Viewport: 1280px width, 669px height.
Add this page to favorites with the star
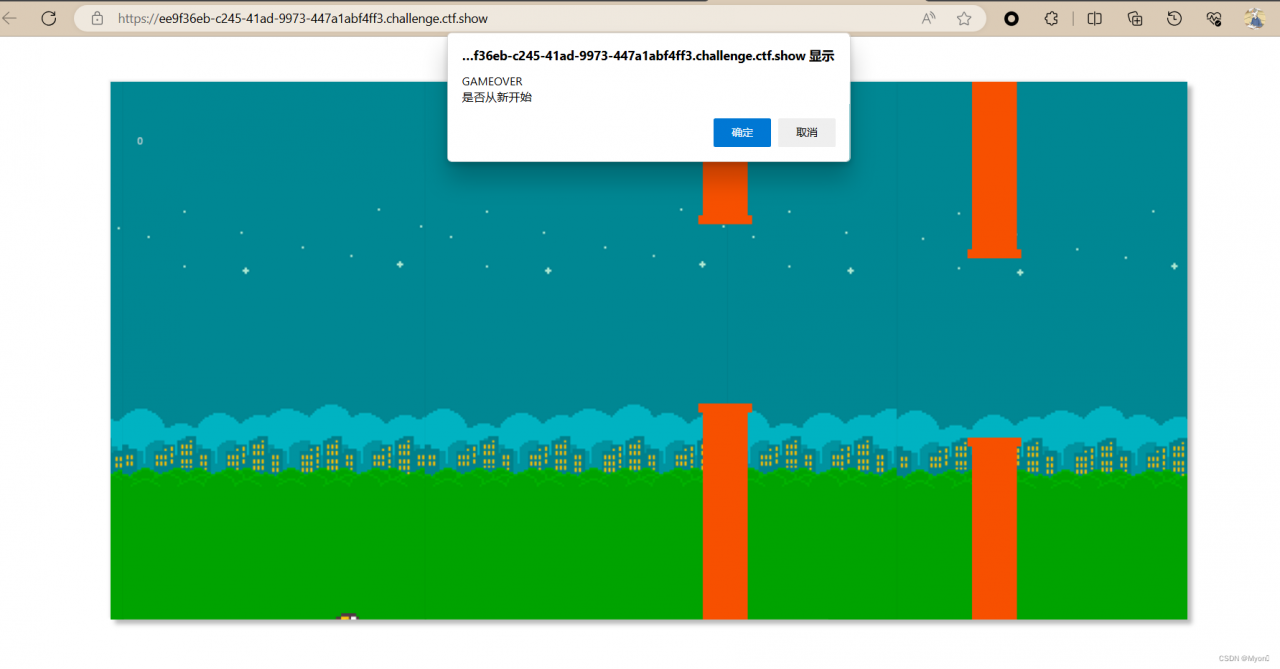[x=964, y=18]
